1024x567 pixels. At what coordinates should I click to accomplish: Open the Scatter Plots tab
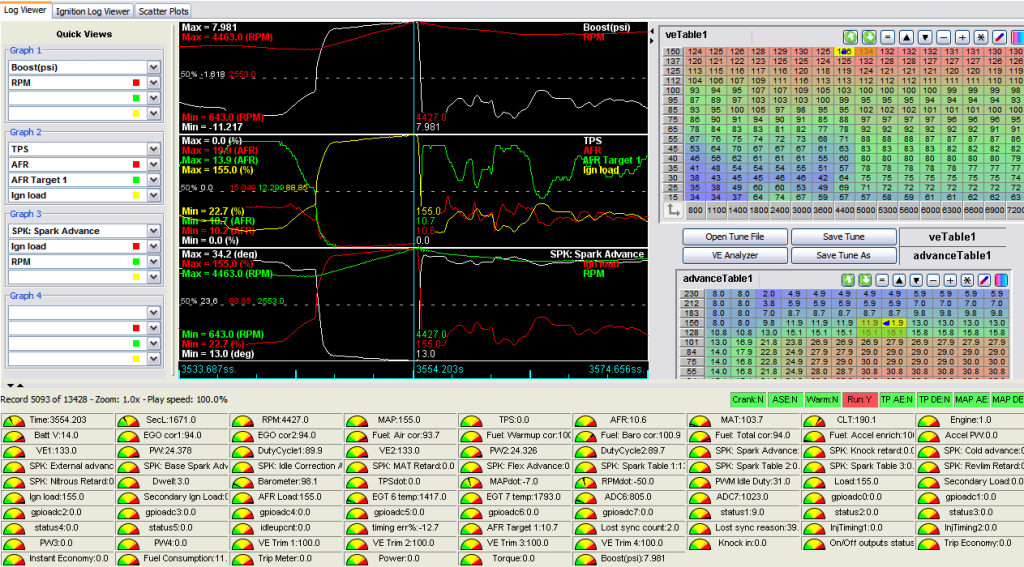click(x=164, y=11)
